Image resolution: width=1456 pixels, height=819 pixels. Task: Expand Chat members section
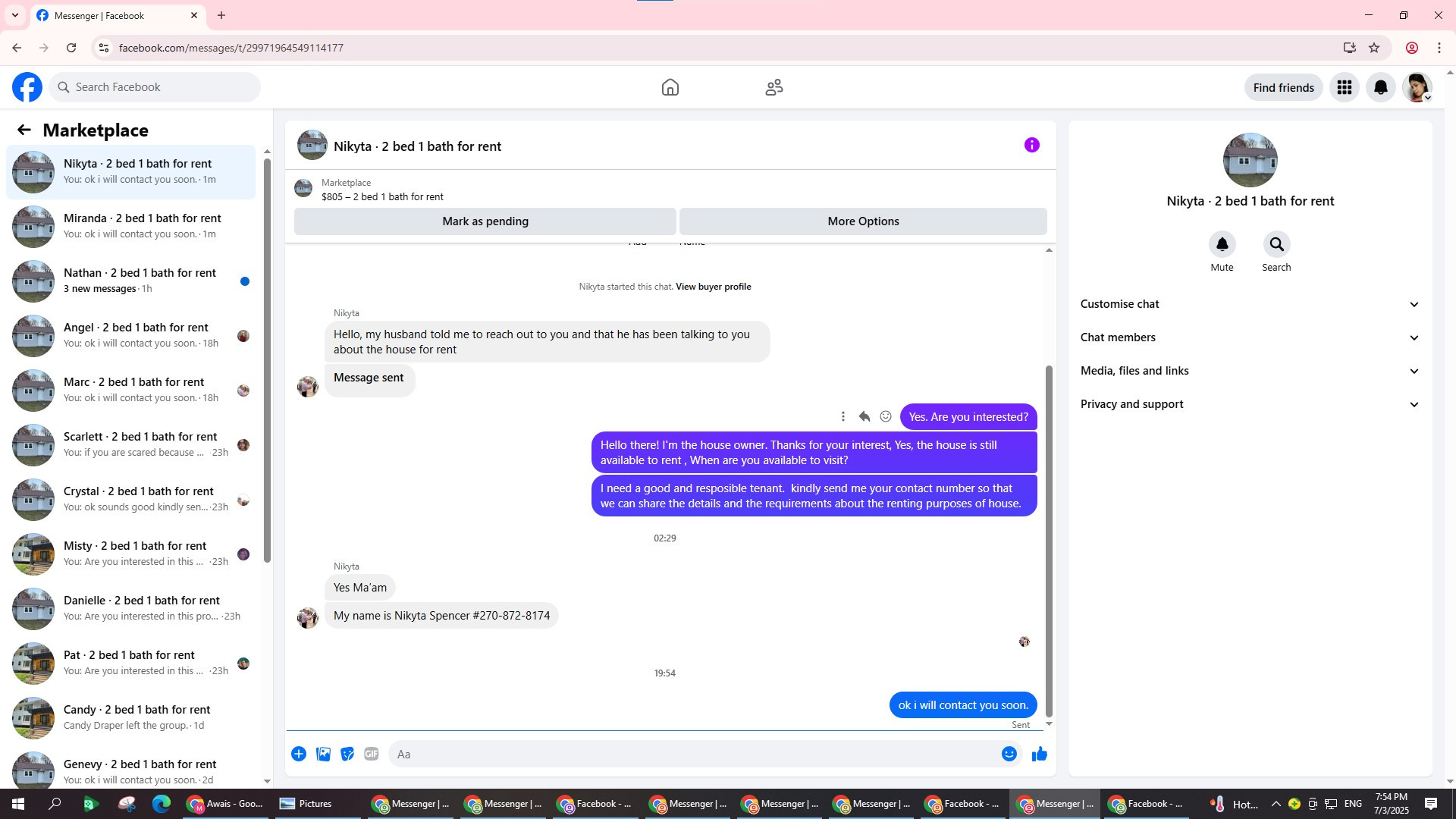click(x=1249, y=337)
